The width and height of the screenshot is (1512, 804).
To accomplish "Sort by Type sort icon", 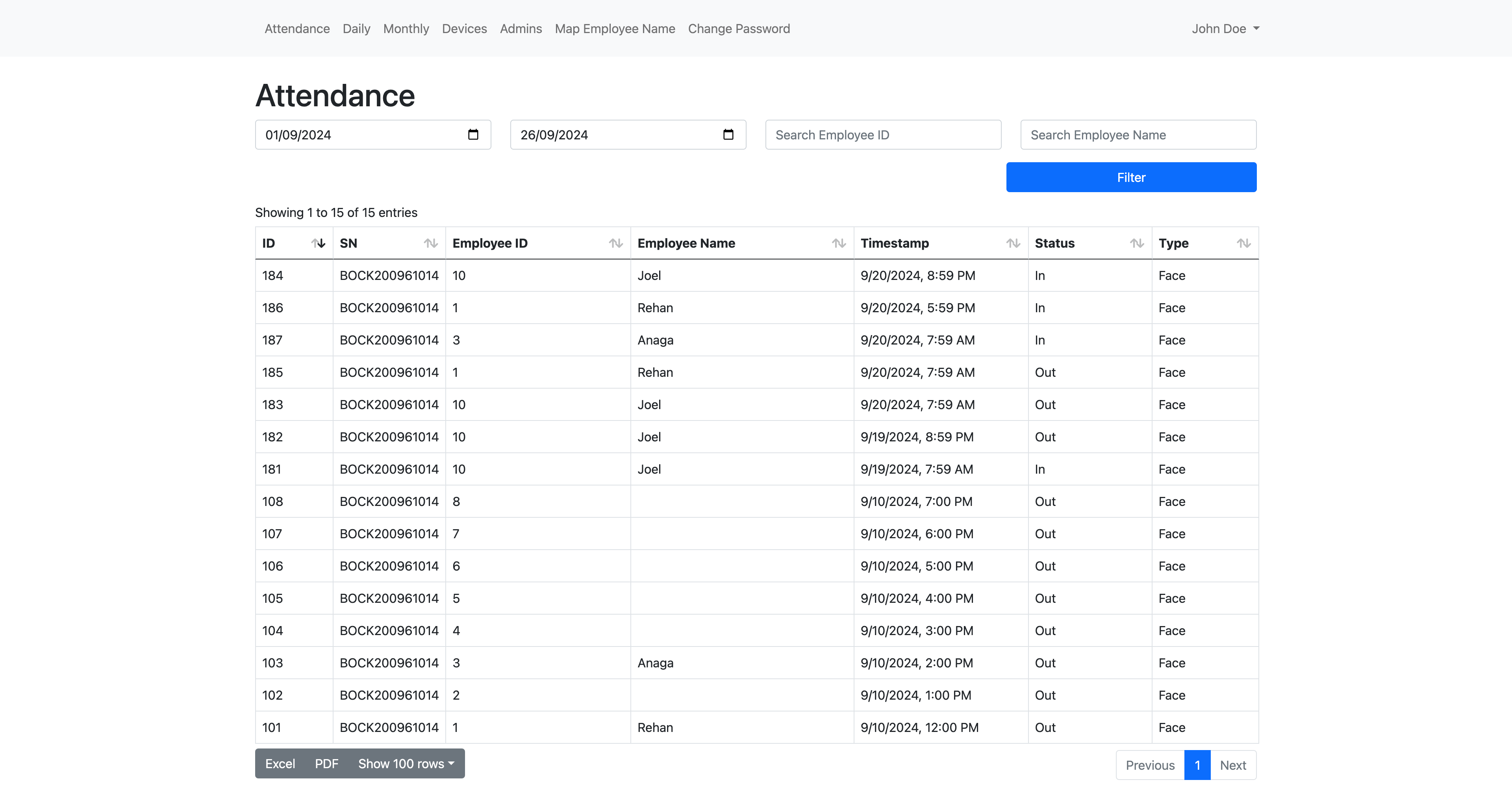I will click(x=1244, y=243).
